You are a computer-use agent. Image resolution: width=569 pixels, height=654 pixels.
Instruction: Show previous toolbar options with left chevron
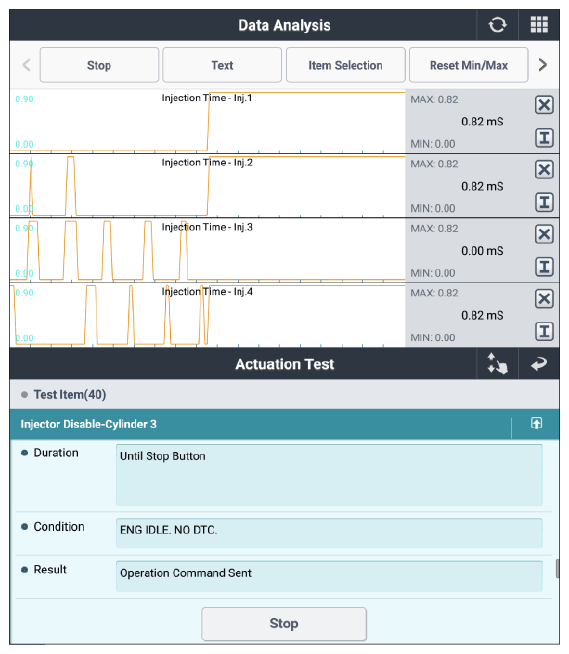point(26,65)
